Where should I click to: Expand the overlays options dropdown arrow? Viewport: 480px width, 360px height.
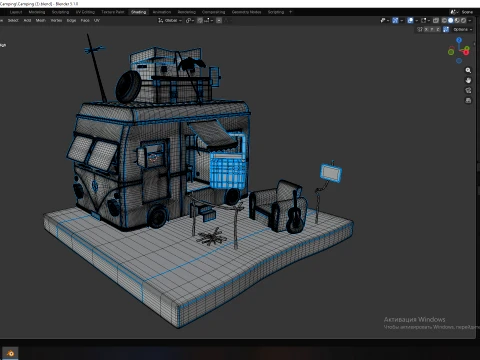[416, 21]
